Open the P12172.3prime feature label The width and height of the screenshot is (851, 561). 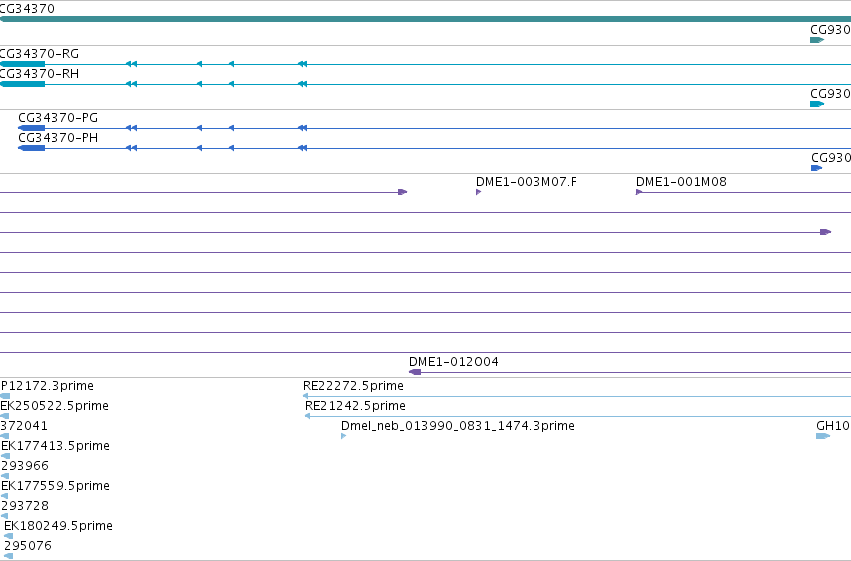pyautogui.click(x=47, y=386)
